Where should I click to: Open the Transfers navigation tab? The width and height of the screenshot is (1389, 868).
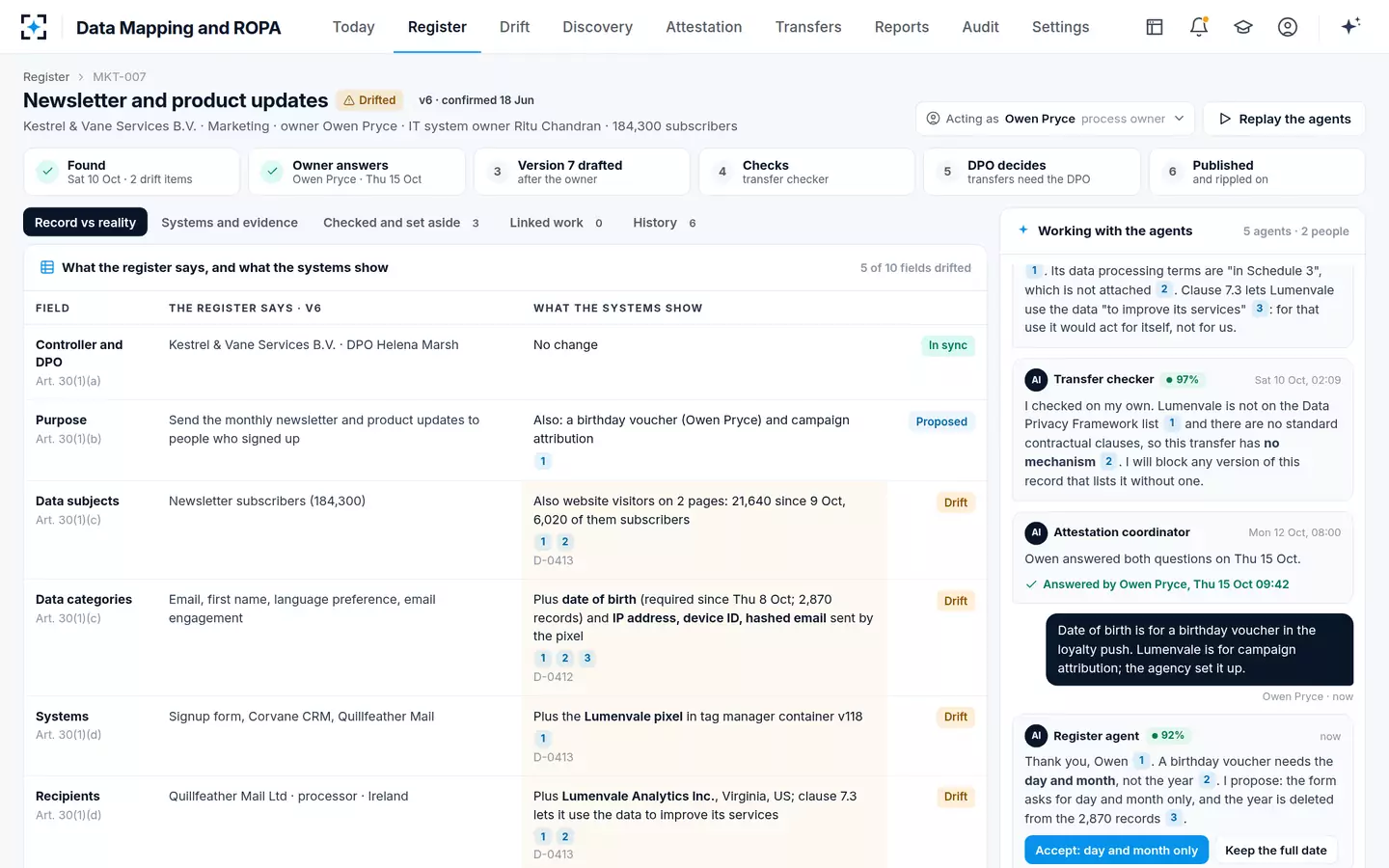pyautogui.click(x=808, y=27)
